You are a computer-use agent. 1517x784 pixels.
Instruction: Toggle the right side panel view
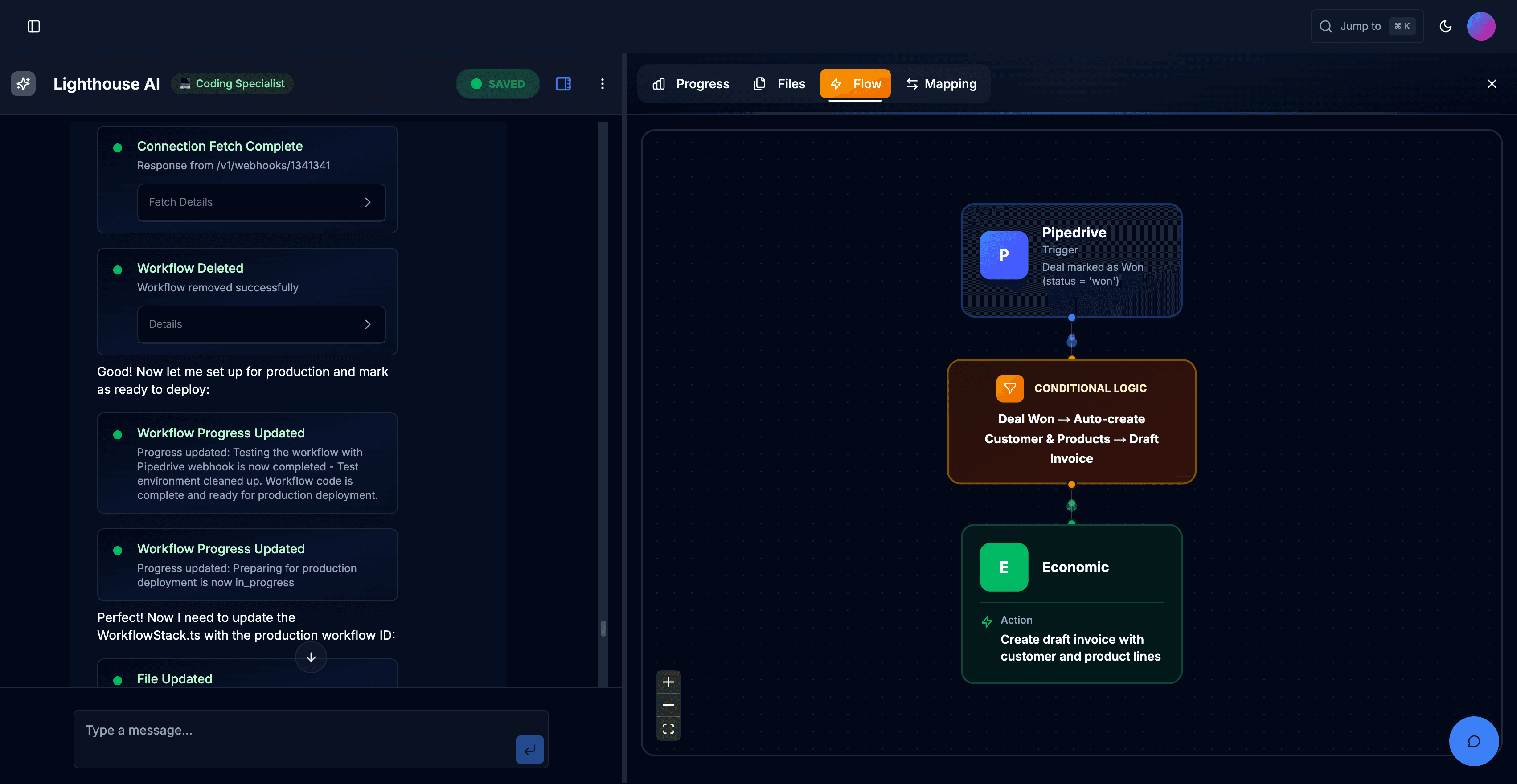click(563, 84)
